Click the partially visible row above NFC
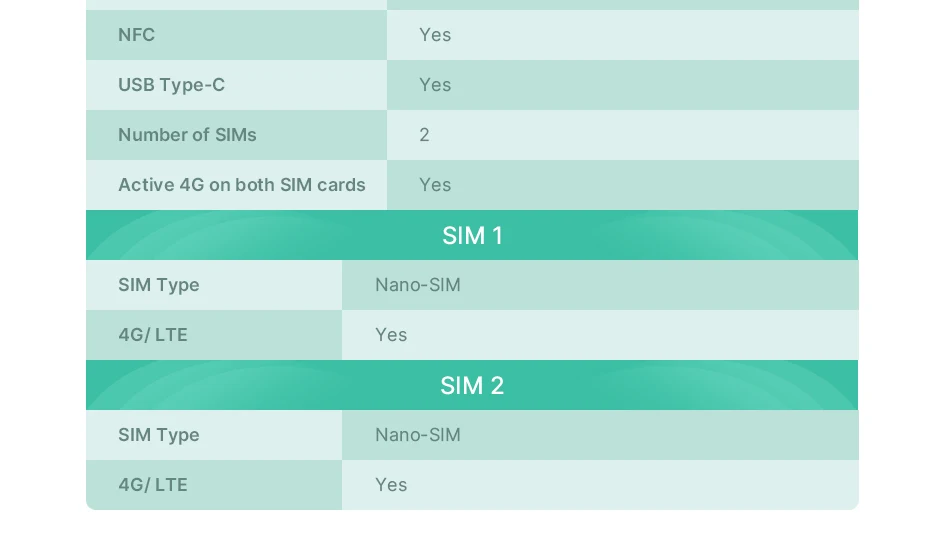 tap(472, 5)
